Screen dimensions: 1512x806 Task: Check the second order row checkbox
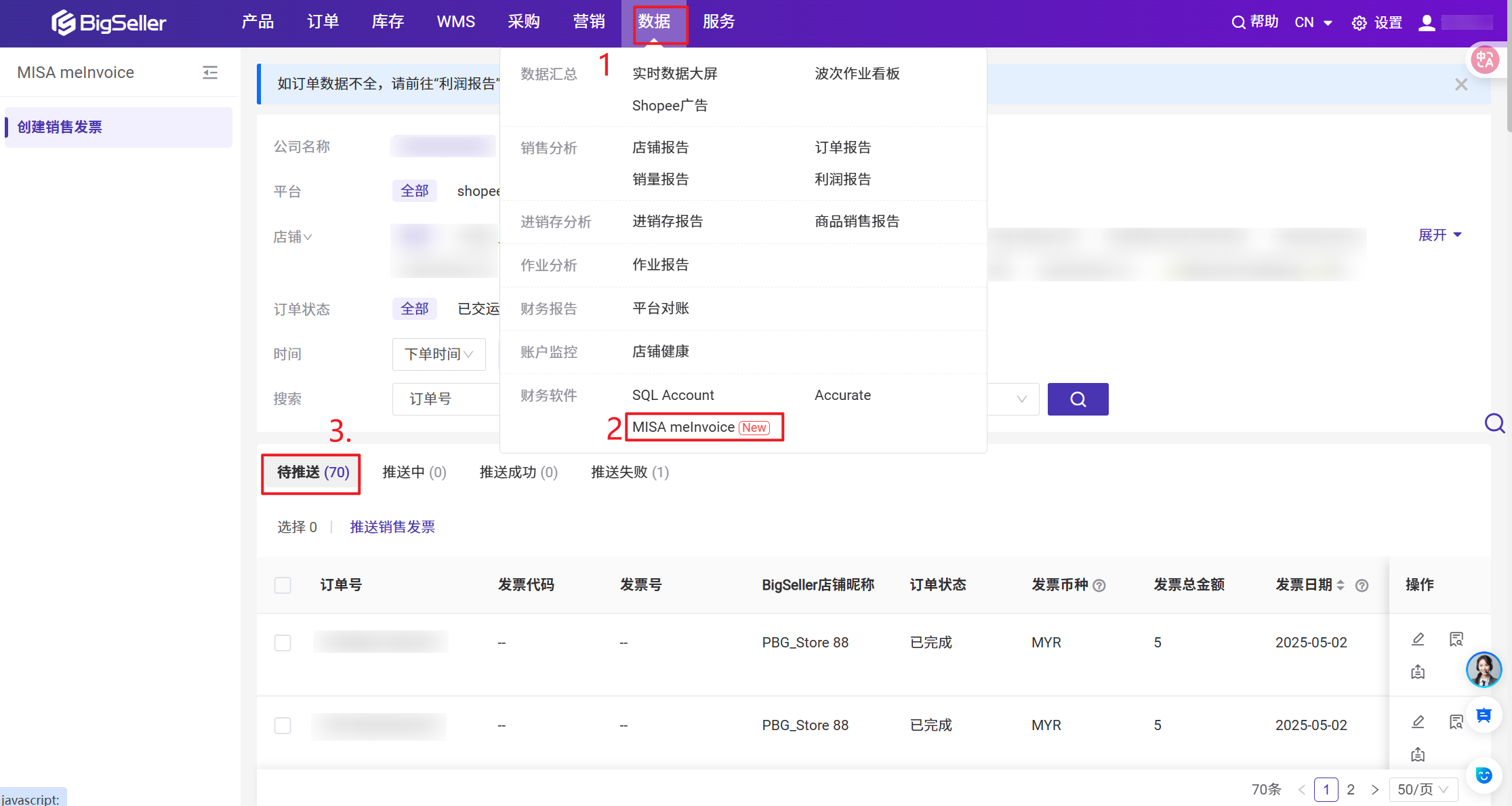(283, 725)
